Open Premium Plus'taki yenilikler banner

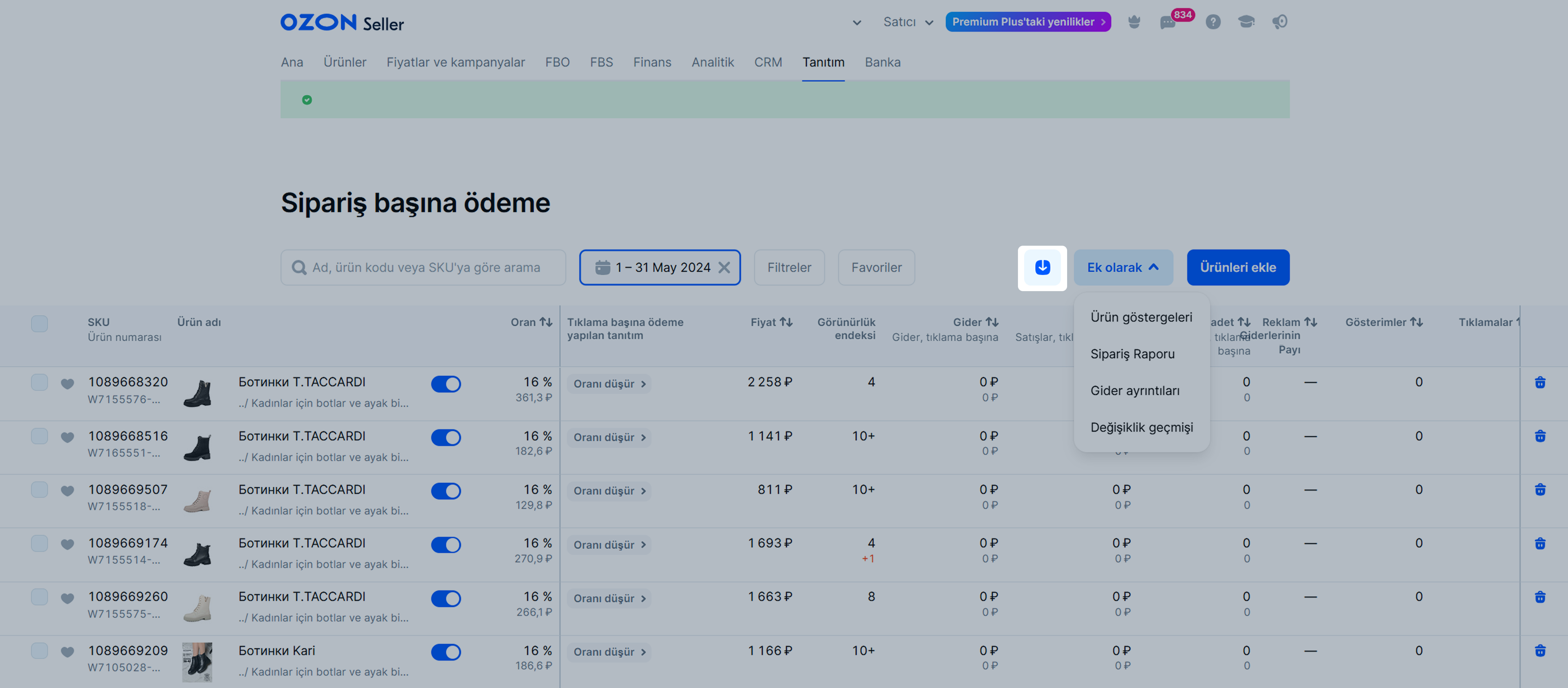pos(1028,22)
